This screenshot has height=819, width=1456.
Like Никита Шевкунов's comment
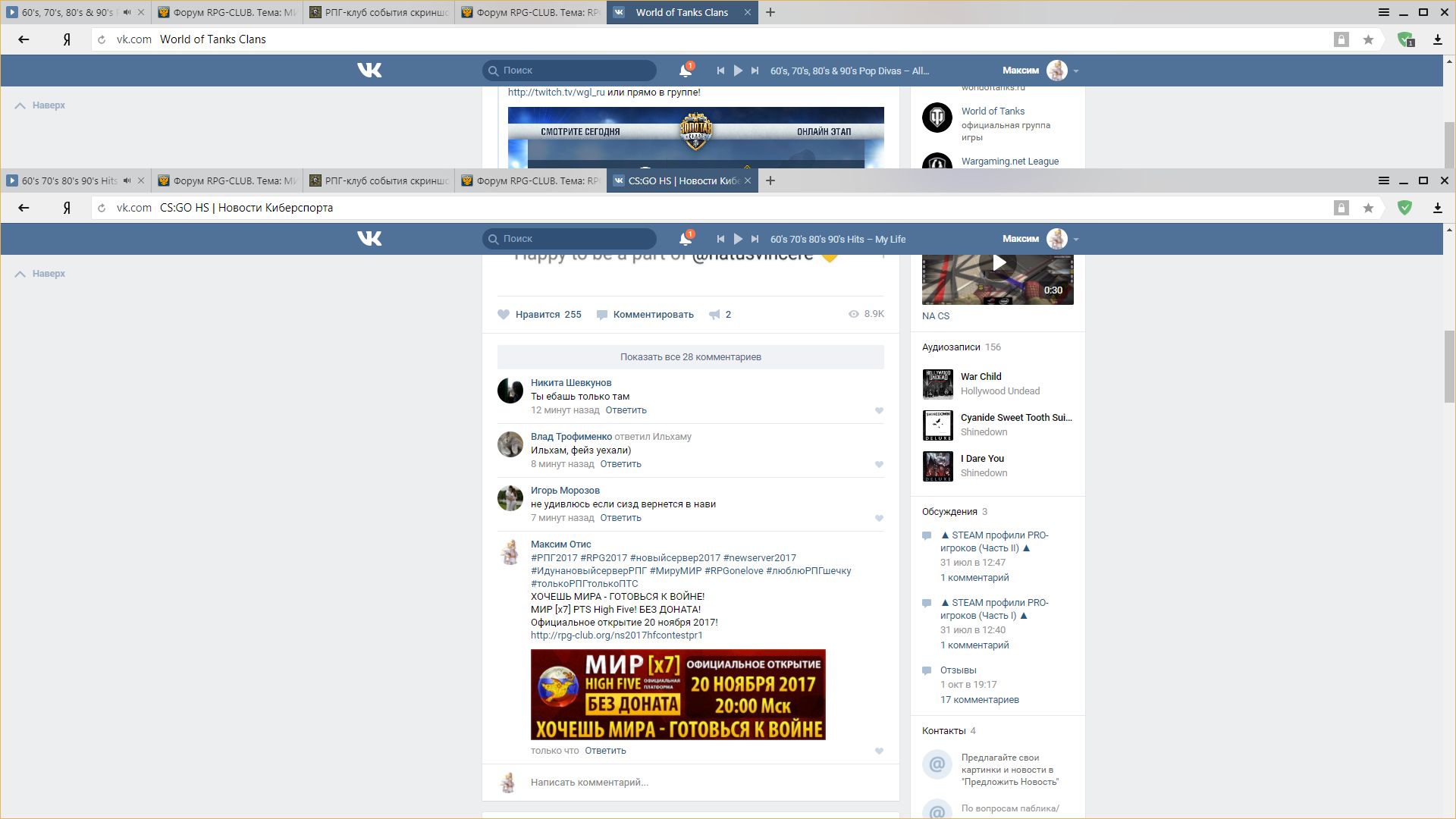click(879, 410)
